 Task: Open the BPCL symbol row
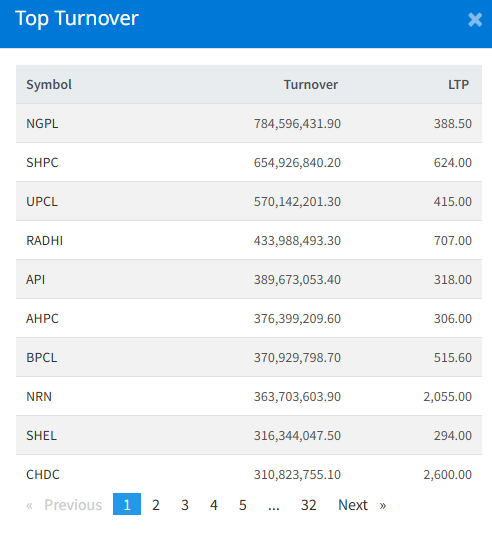[x=249, y=357]
